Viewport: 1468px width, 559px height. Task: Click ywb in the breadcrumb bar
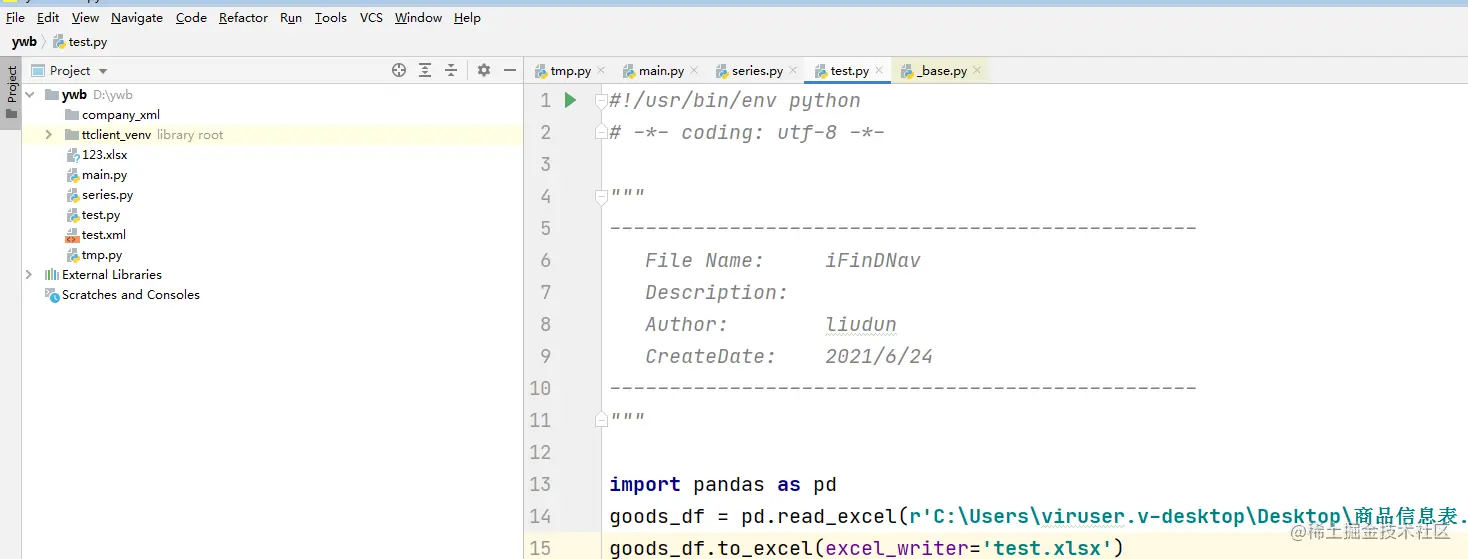pos(24,42)
